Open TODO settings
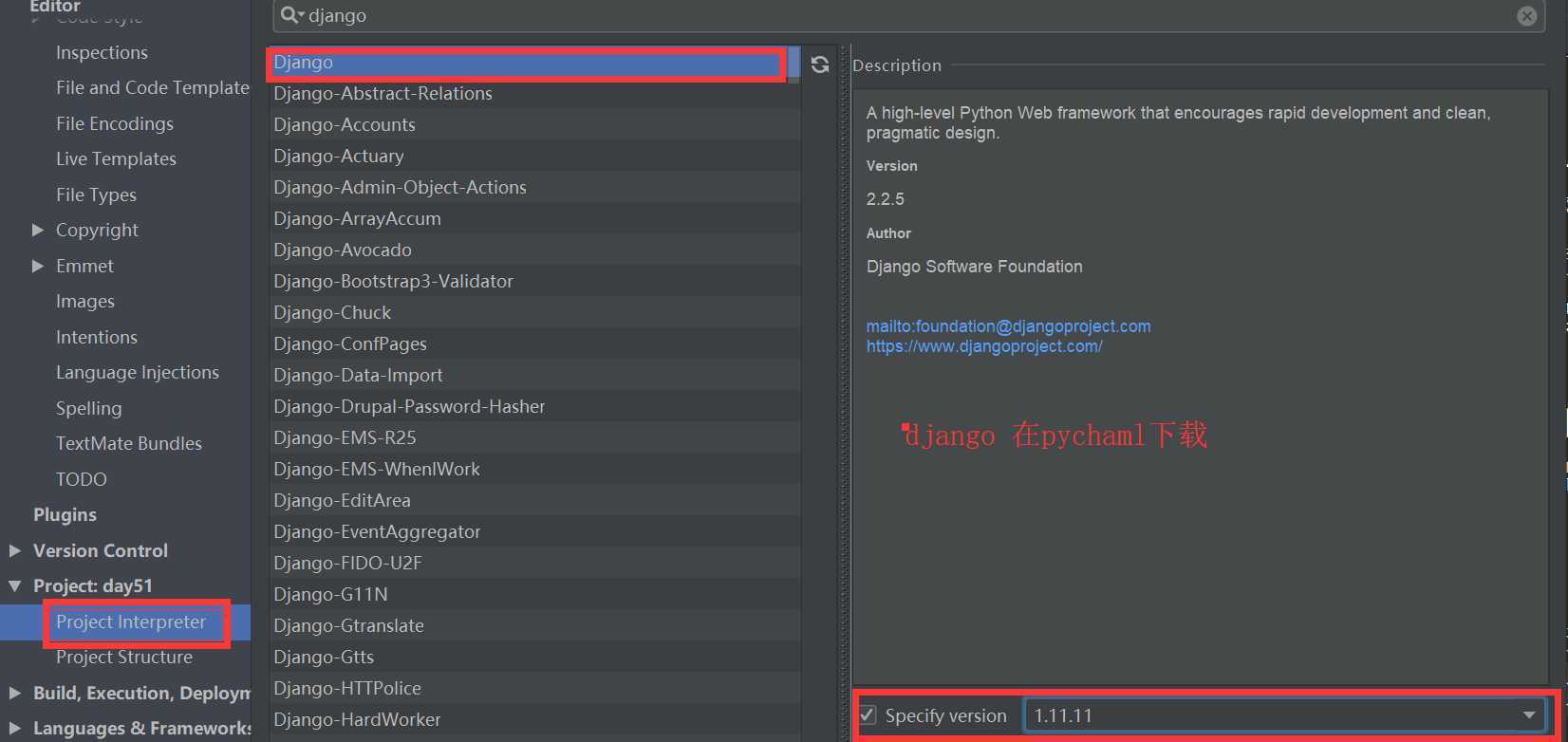The image size is (1568, 742). point(82,479)
